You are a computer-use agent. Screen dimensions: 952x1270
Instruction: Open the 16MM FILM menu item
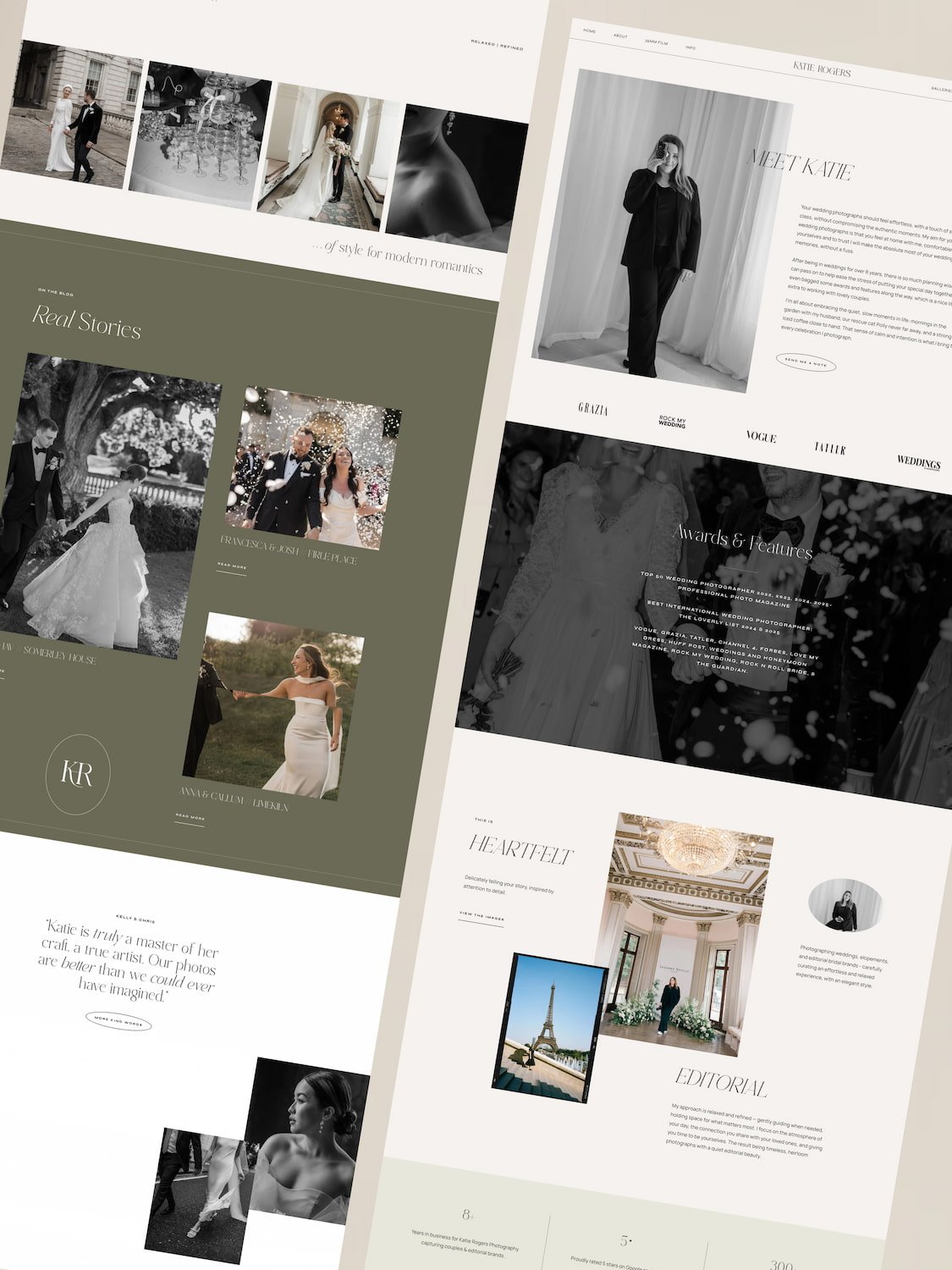tap(656, 42)
